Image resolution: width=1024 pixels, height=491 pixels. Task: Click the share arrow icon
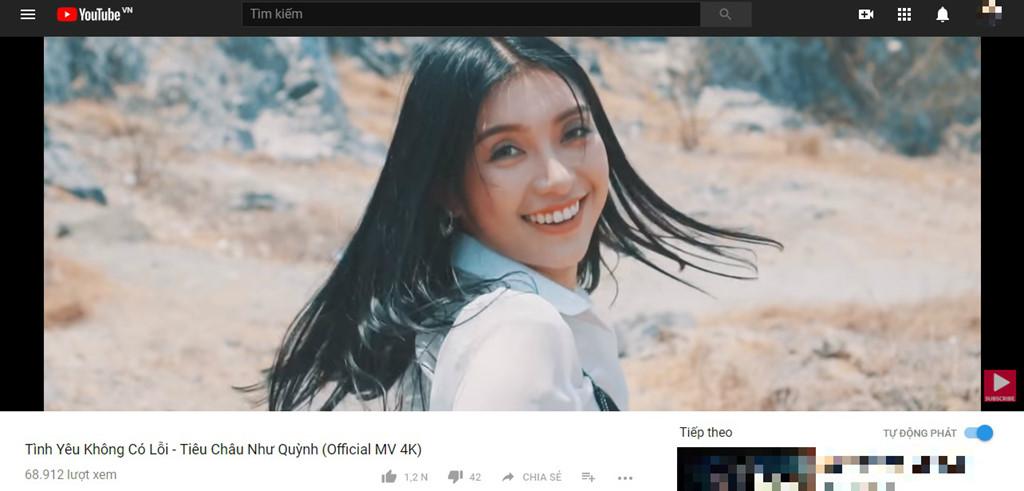click(x=508, y=477)
